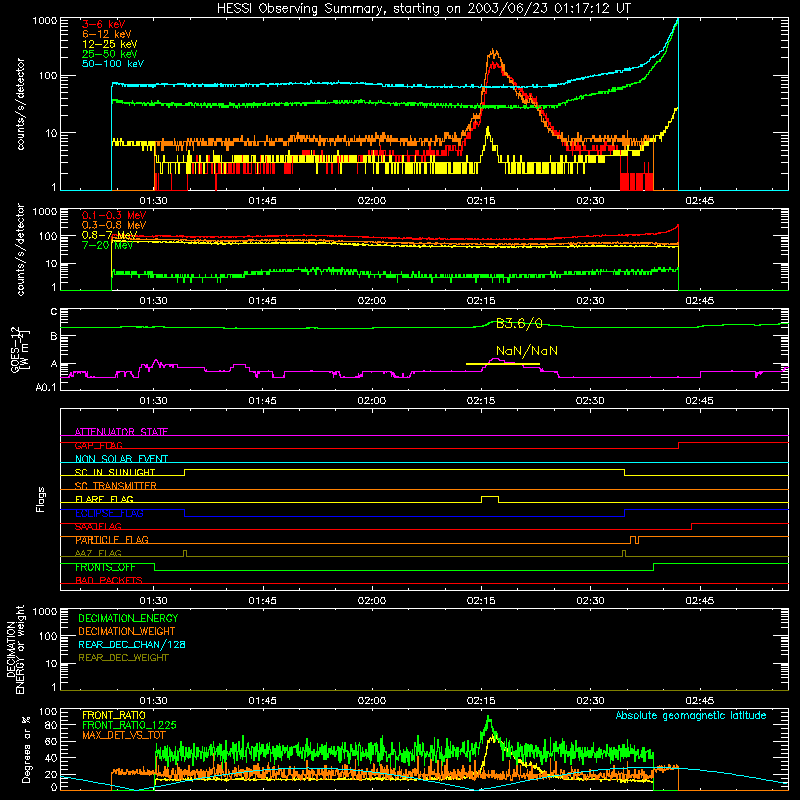Select the "SAA_FLAG" label
The height and width of the screenshot is (800, 800).
tap(98, 527)
